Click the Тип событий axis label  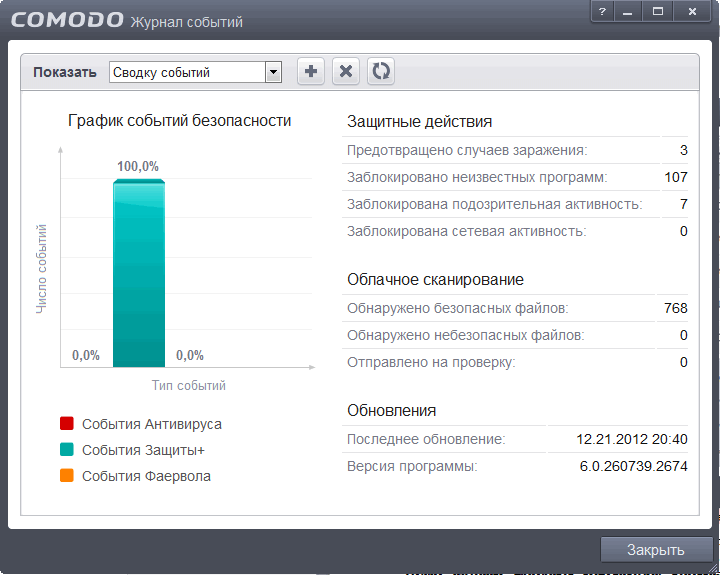coord(189,385)
